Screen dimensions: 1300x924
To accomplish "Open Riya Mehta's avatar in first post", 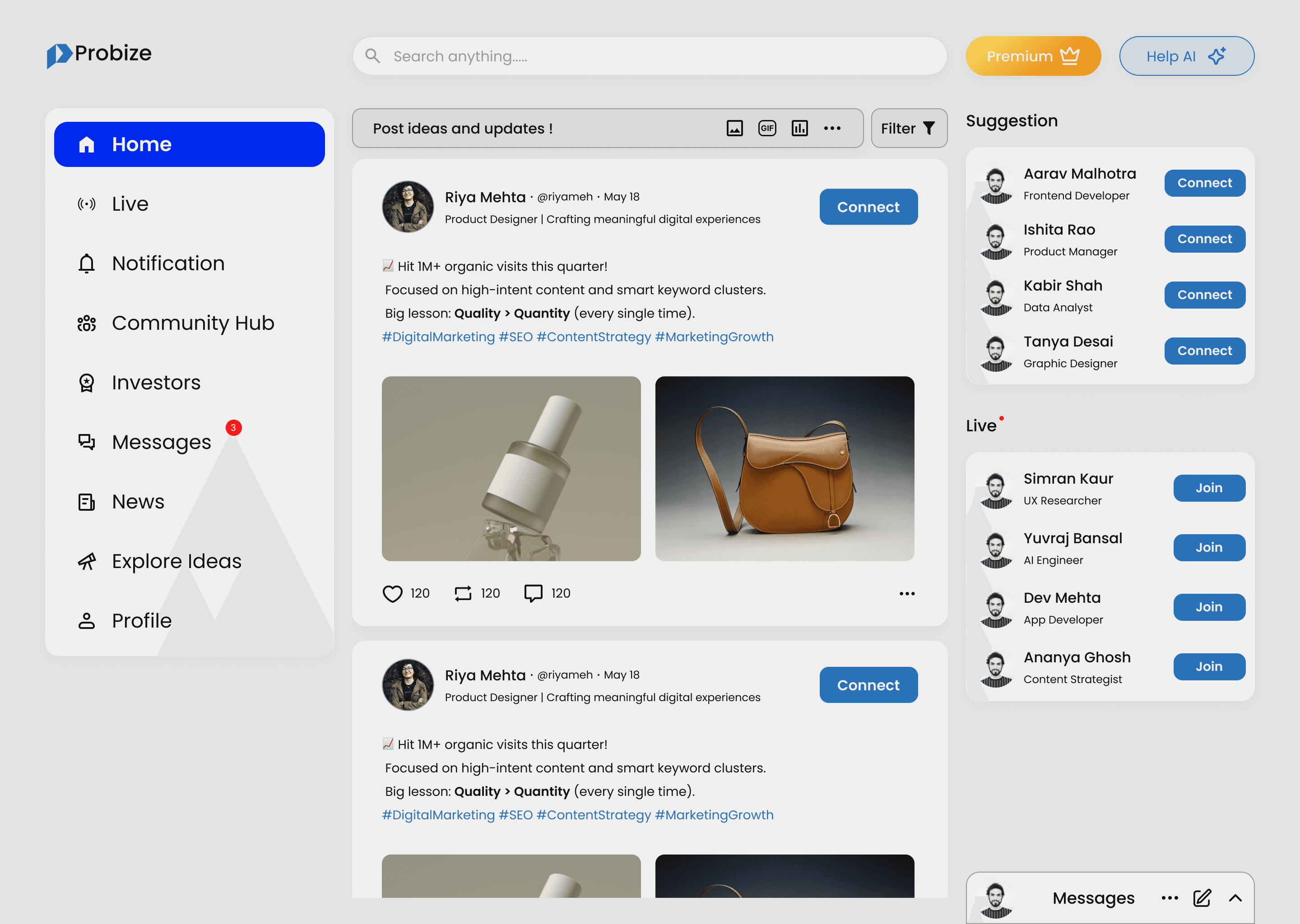I will pyautogui.click(x=408, y=207).
